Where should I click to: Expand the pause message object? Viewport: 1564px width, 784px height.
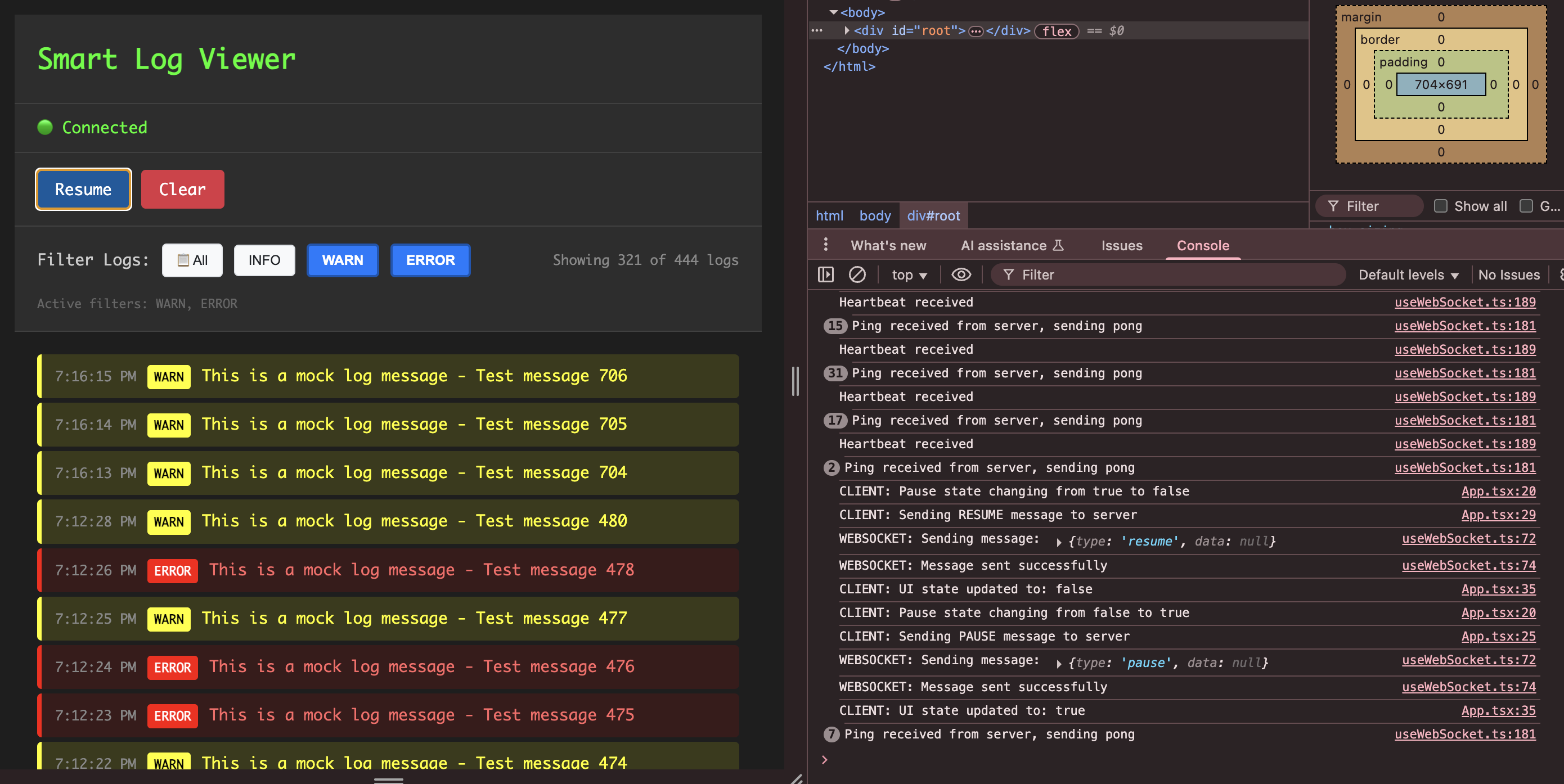click(x=1058, y=663)
